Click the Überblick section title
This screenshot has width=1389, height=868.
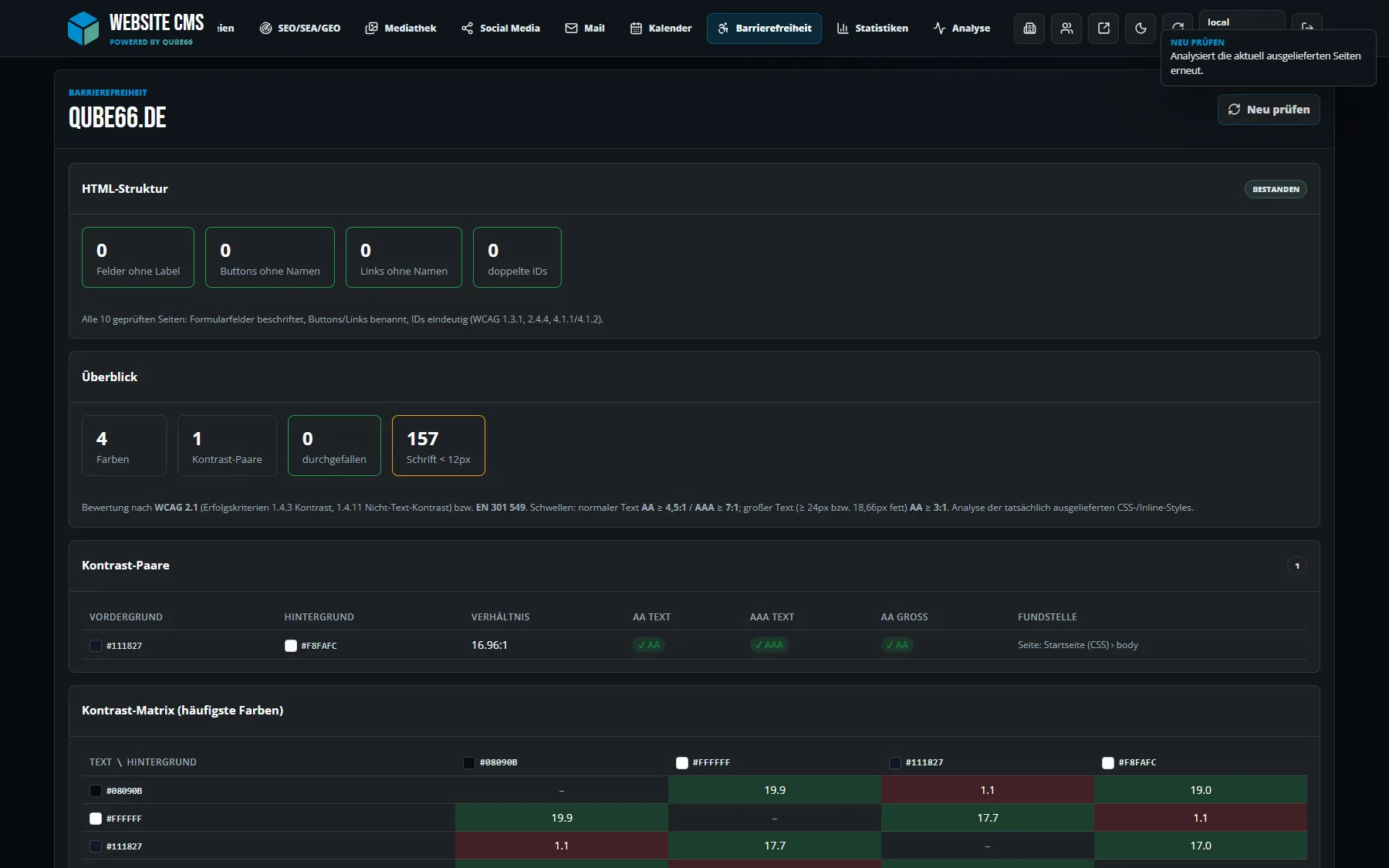(x=110, y=377)
